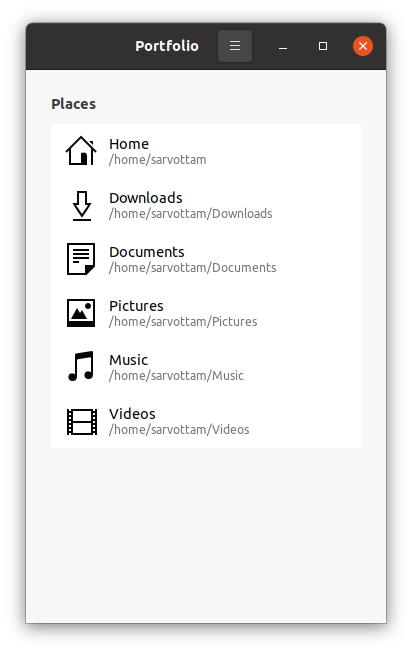Click the Pictures image icon
The height and width of the screenshot is (652, 412).
coord(81,313)
